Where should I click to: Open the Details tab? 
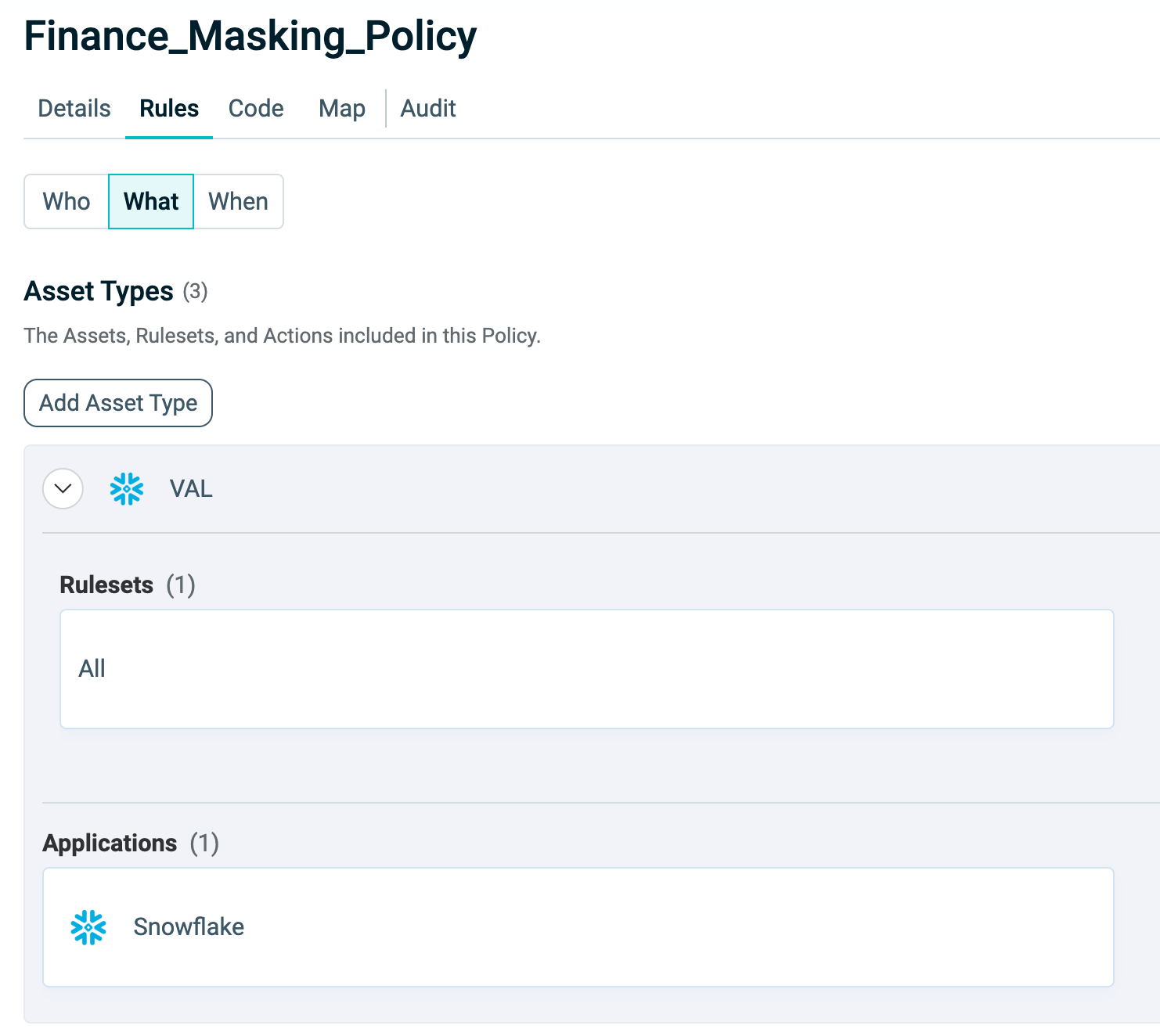74,108
